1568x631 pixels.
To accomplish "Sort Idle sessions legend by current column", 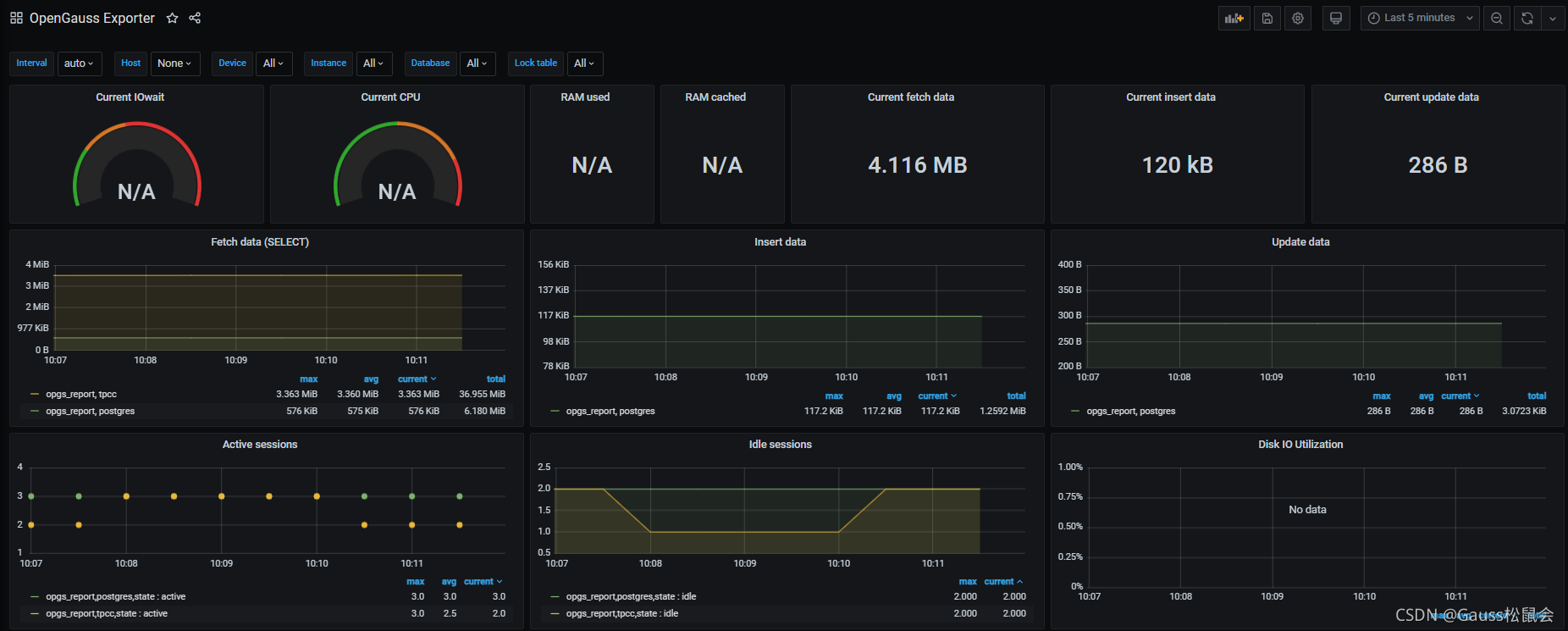I will pyautogui.click(x=1003, y=582).
